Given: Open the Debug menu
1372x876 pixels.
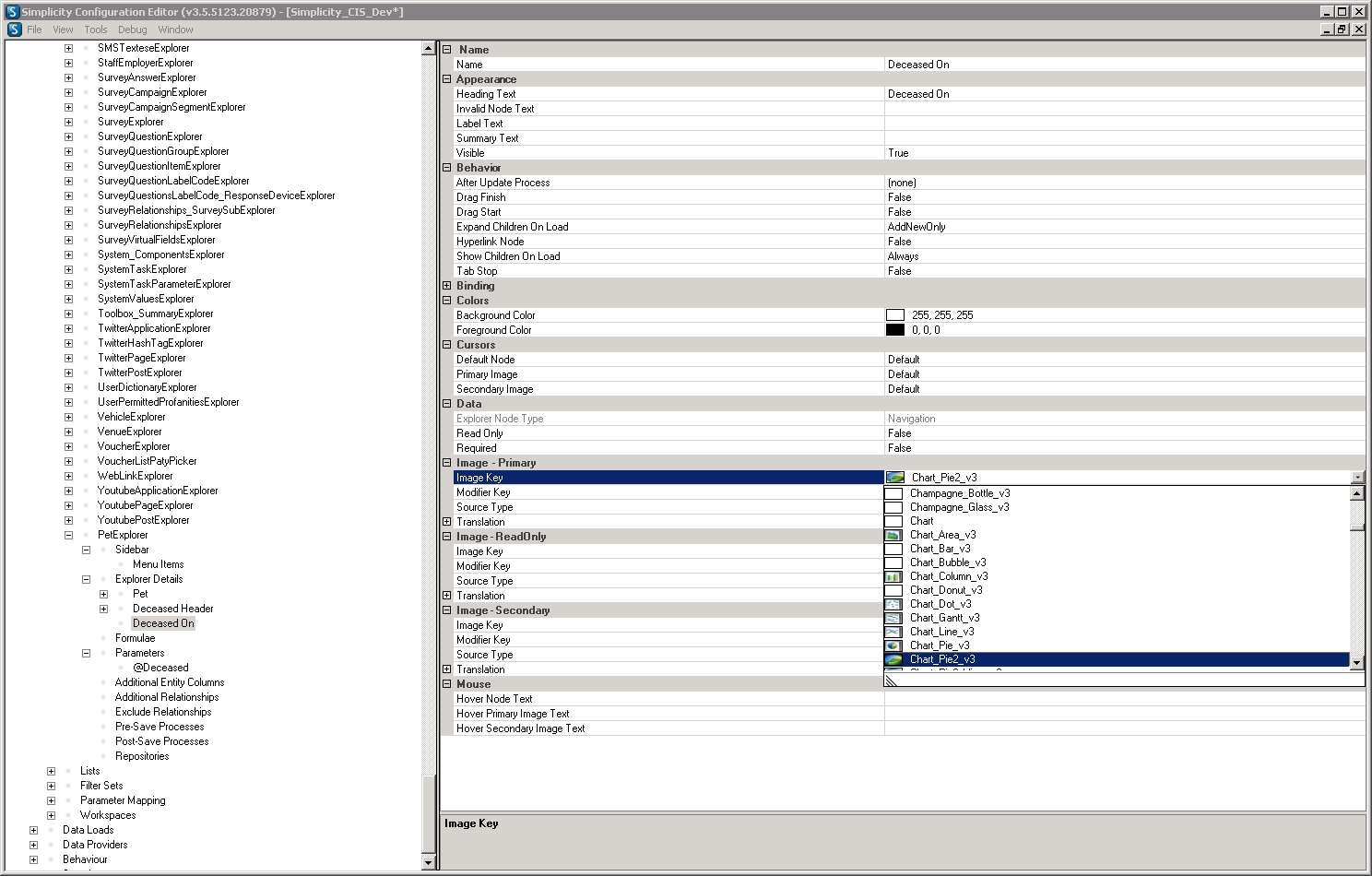Looking at the screenshot, I should tap(132, 30).
